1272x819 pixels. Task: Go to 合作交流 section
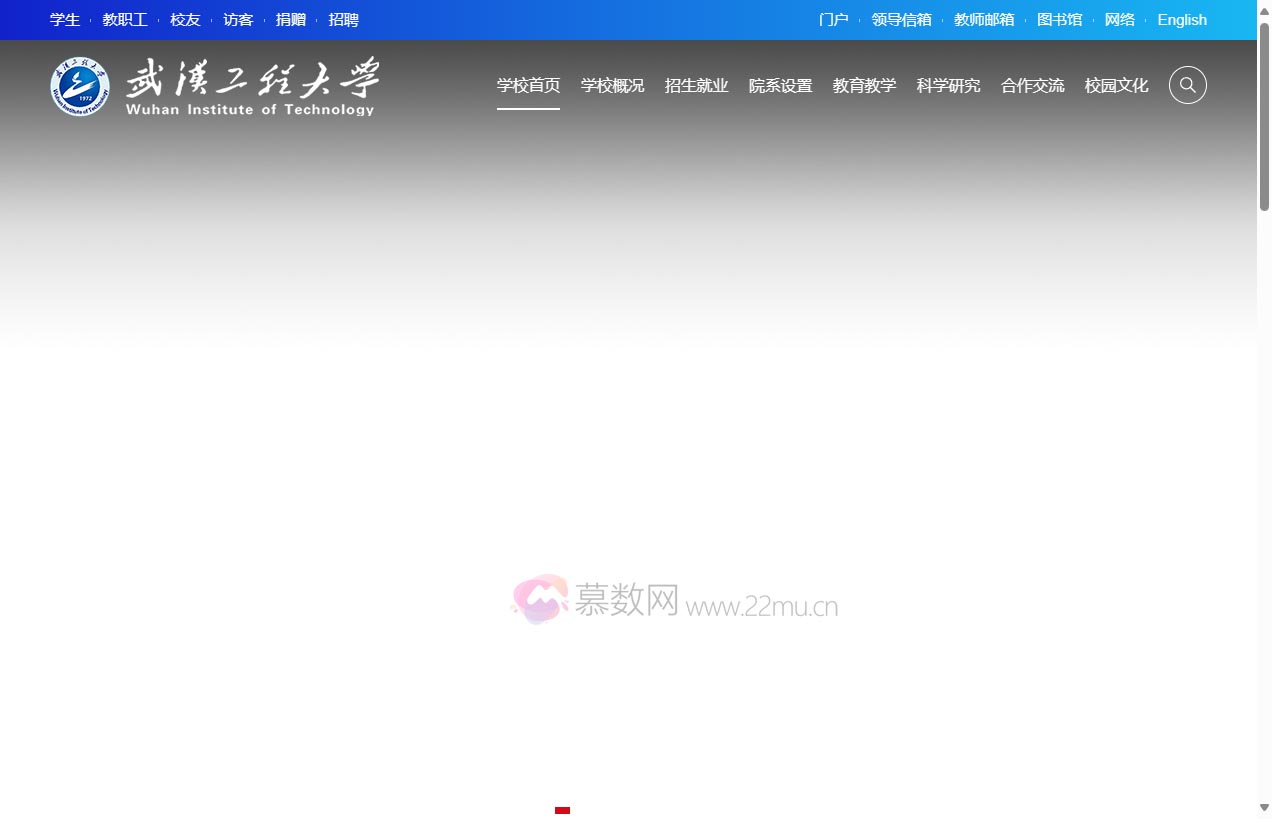pos(1032,86)
